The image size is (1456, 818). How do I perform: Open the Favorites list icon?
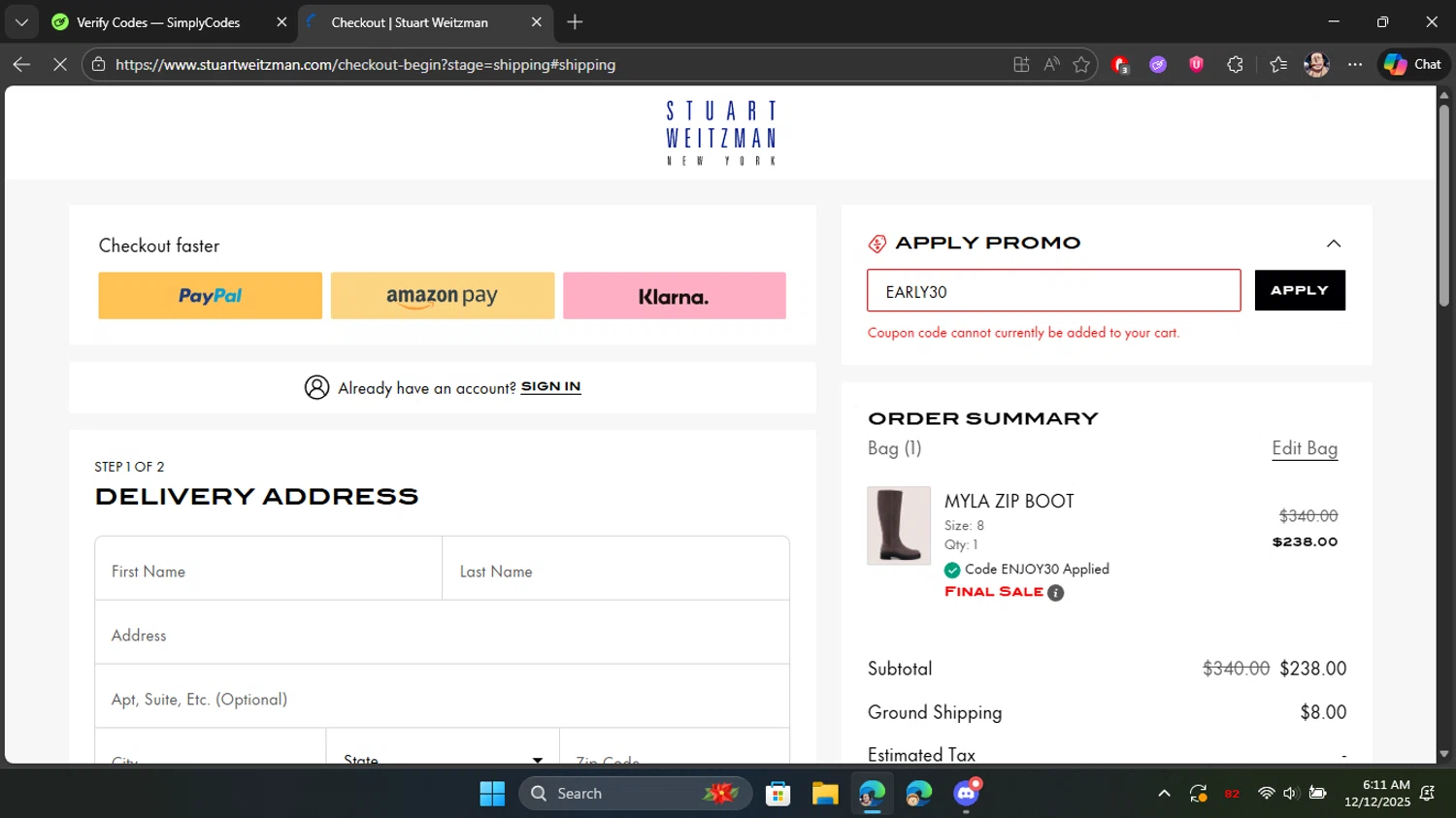(x=1278, y=65)
